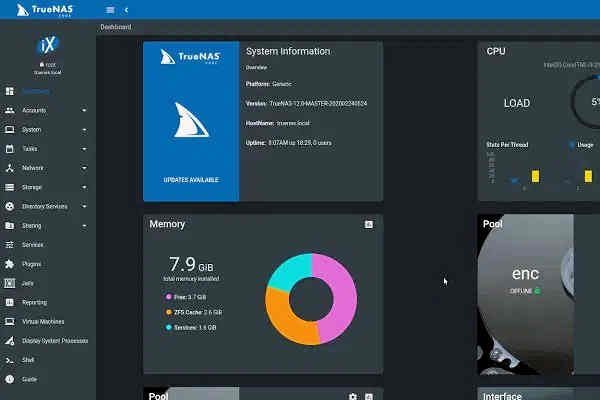Open the Dashboard sidebar icon
Viewport: 600px width, 400px height.
(x=10, y=91)
